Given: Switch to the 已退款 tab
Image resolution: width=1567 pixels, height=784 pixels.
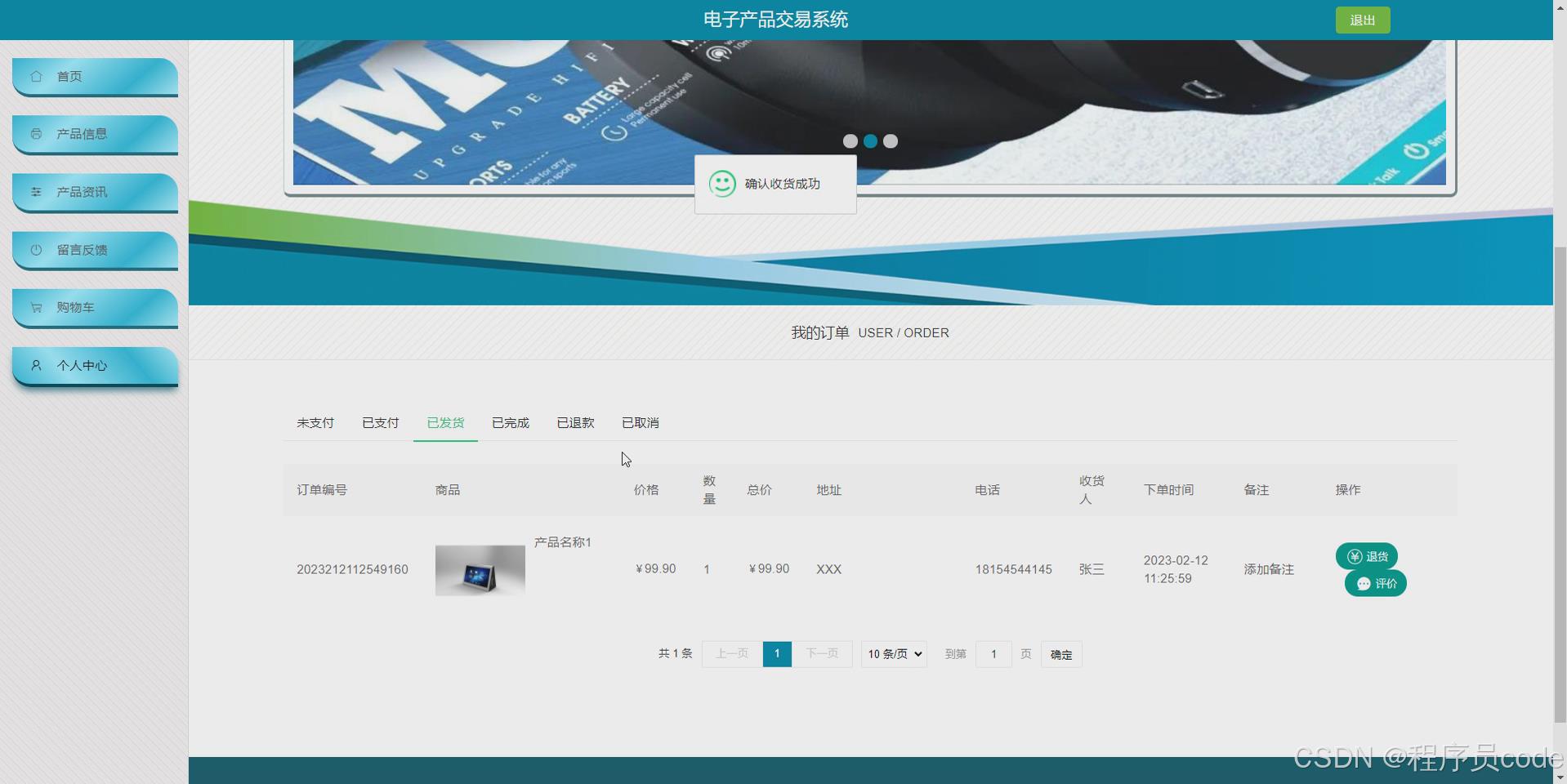Looking at the screenshot, I should click(575, 422).
